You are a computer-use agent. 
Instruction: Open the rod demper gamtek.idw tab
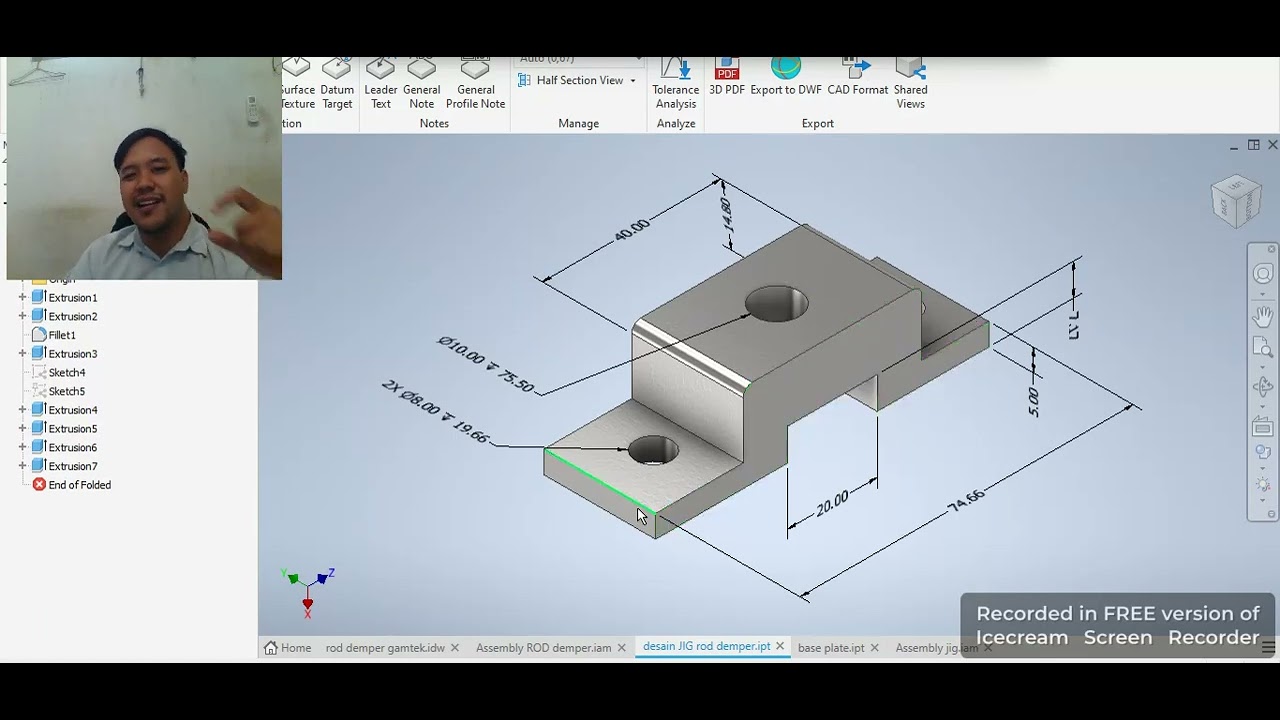[385, 648]
